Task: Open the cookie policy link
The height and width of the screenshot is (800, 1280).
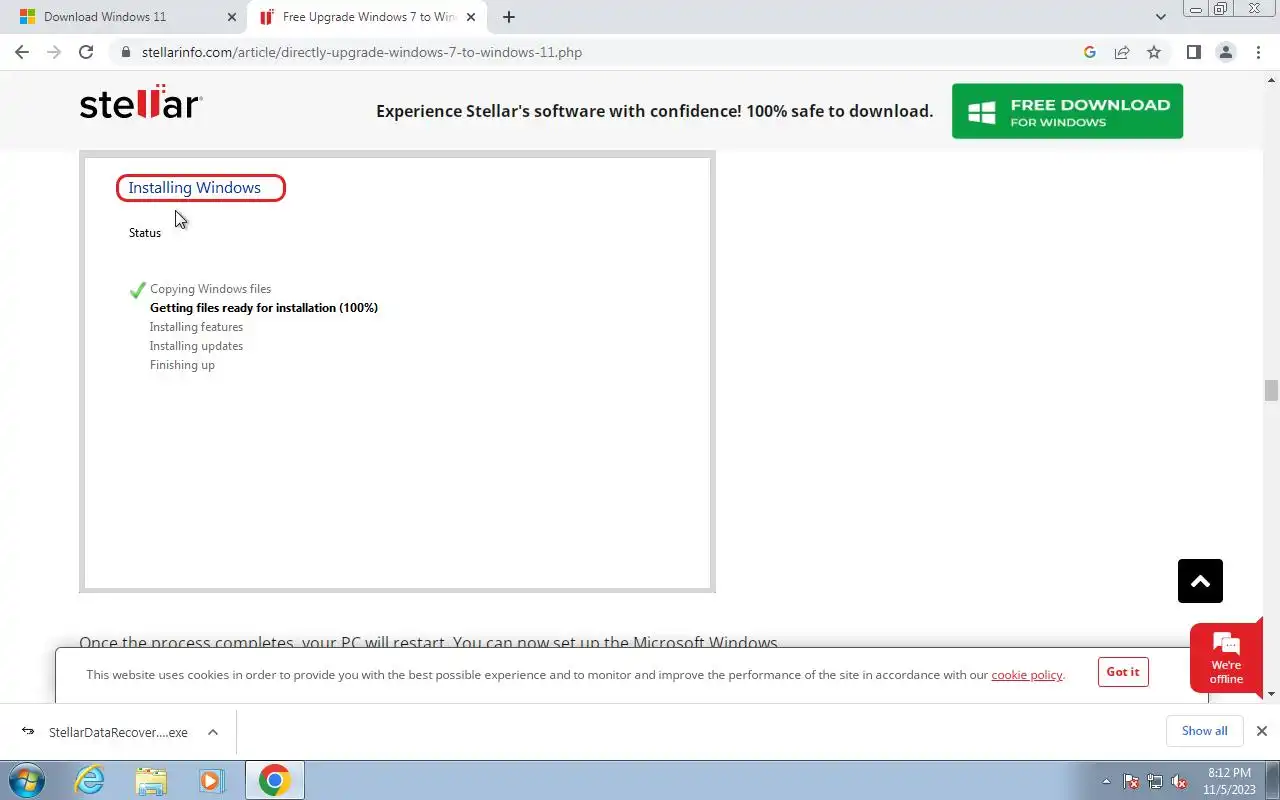Action: point(1027,675)
